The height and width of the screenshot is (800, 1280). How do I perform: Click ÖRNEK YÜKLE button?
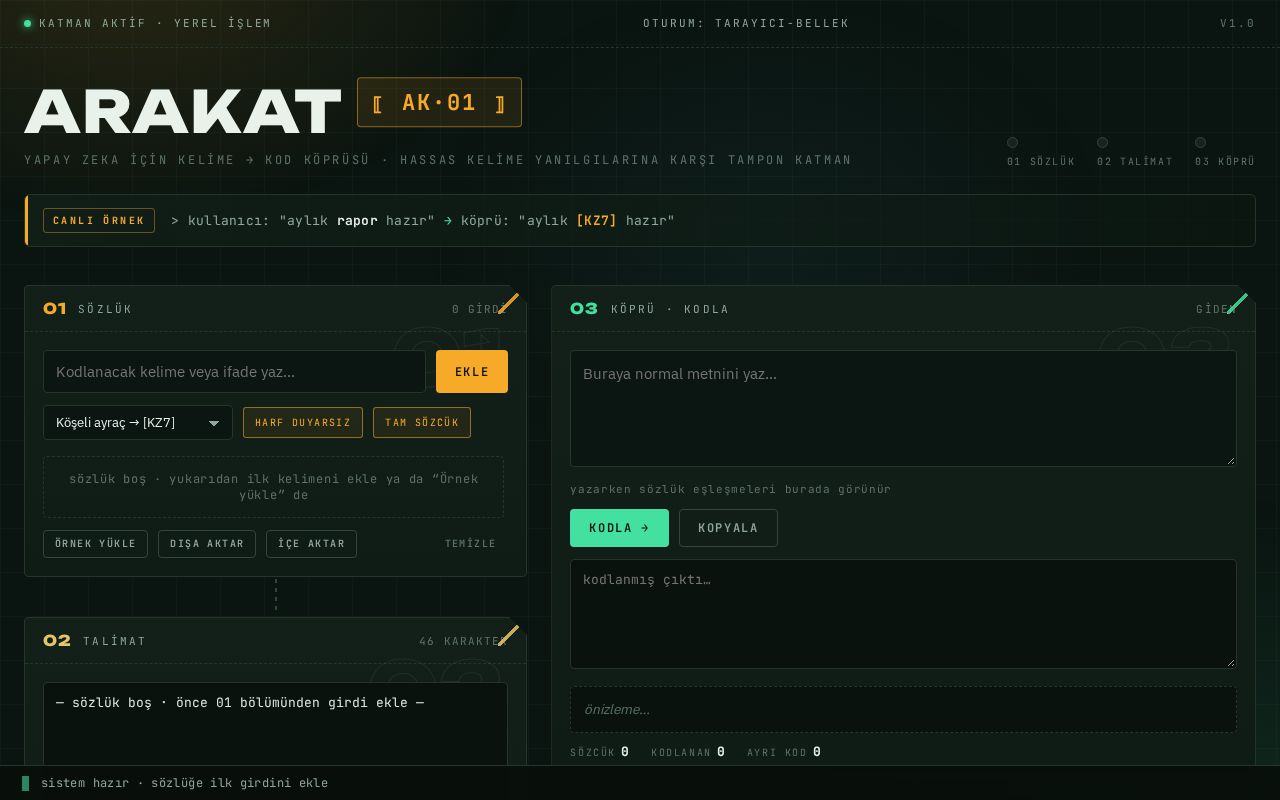tap(95, 544)
